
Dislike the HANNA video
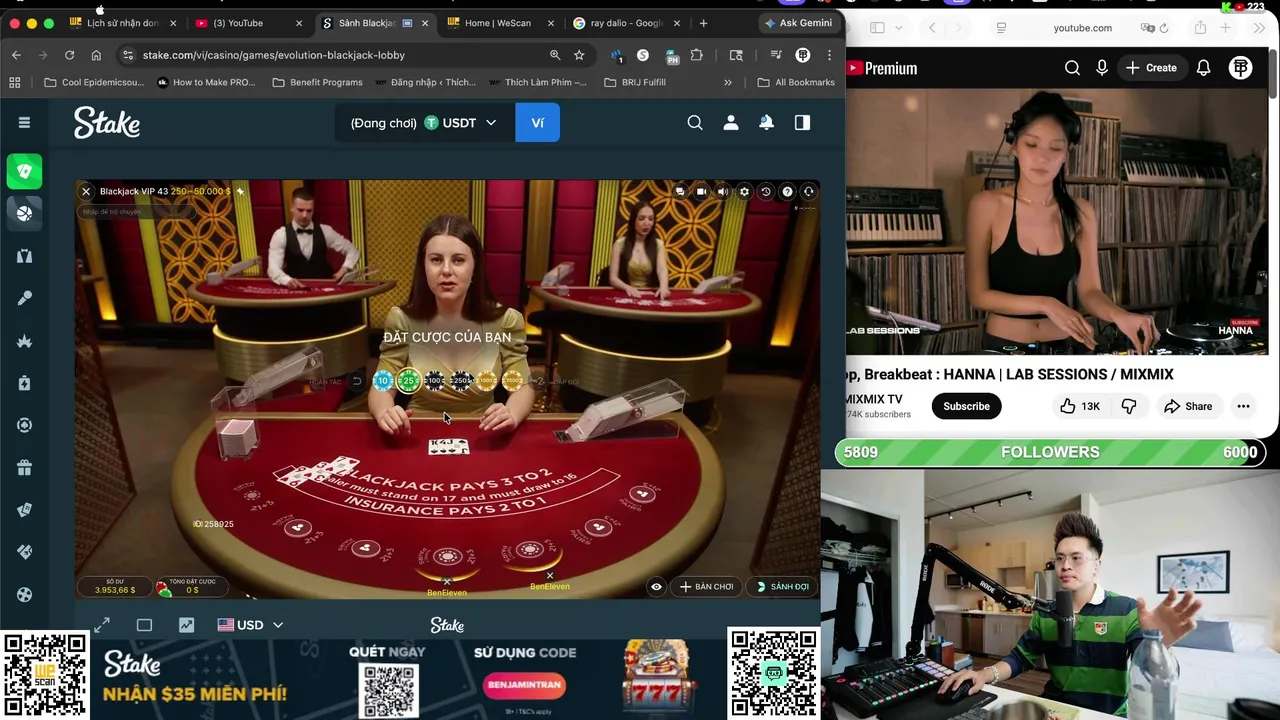tap(1129, 406)
